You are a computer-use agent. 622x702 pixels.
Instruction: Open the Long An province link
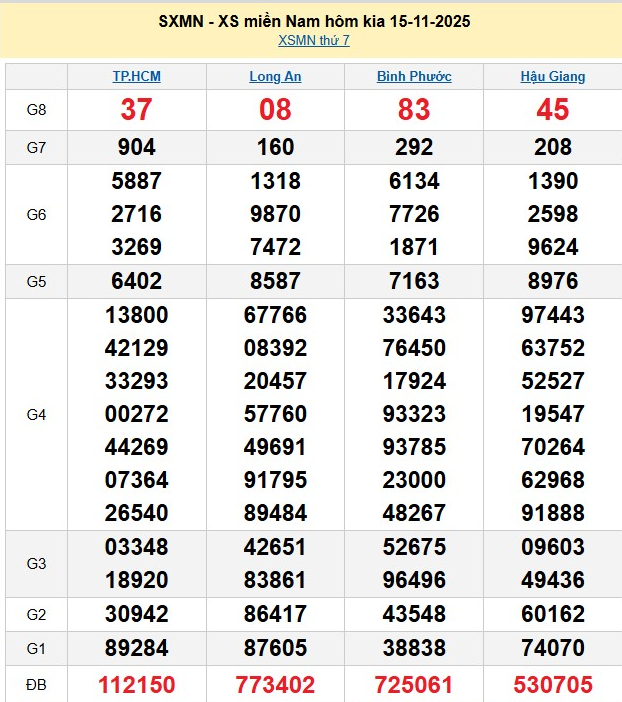[x=275, y=76]
